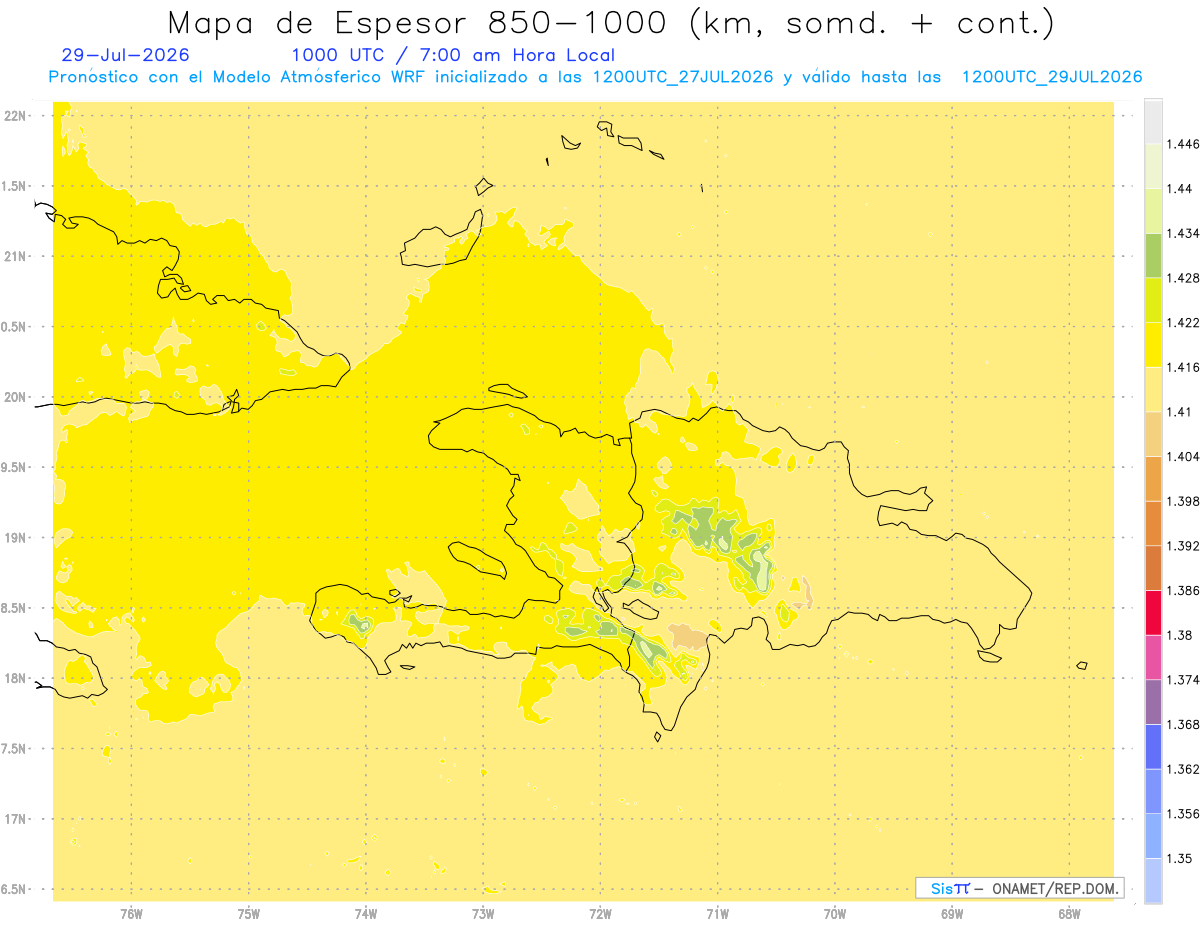The height and width of the screenshot is (927, 1200).
Task: Click the 71W longitude axis label
Action: click(718, 914)
